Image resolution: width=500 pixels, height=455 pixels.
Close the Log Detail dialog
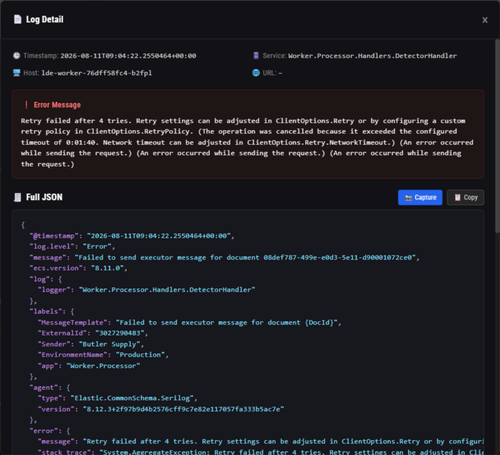(485, 20)
